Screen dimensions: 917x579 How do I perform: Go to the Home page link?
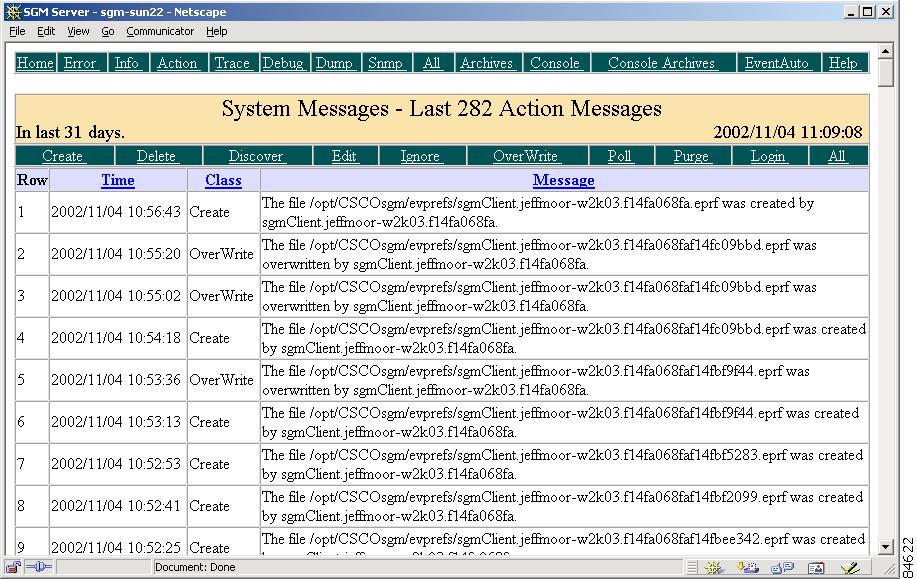tap(35, 63)
